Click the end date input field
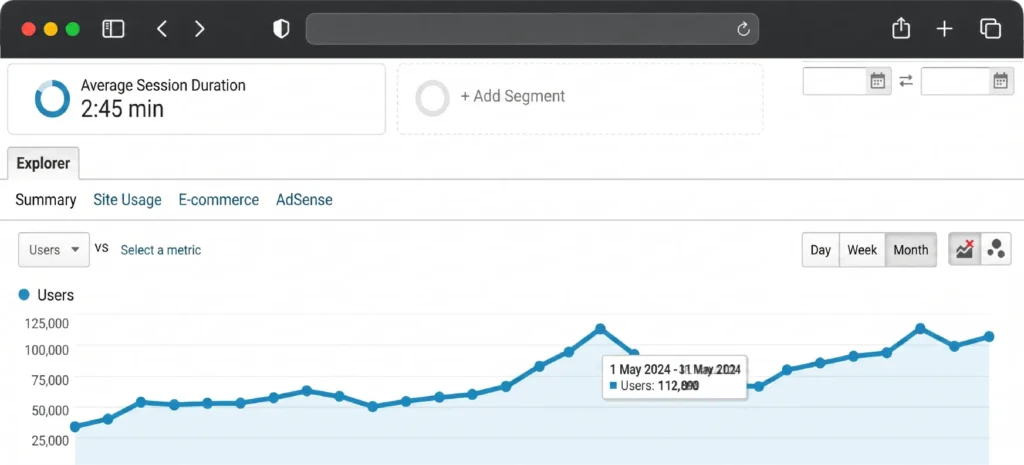 (955, 81)
